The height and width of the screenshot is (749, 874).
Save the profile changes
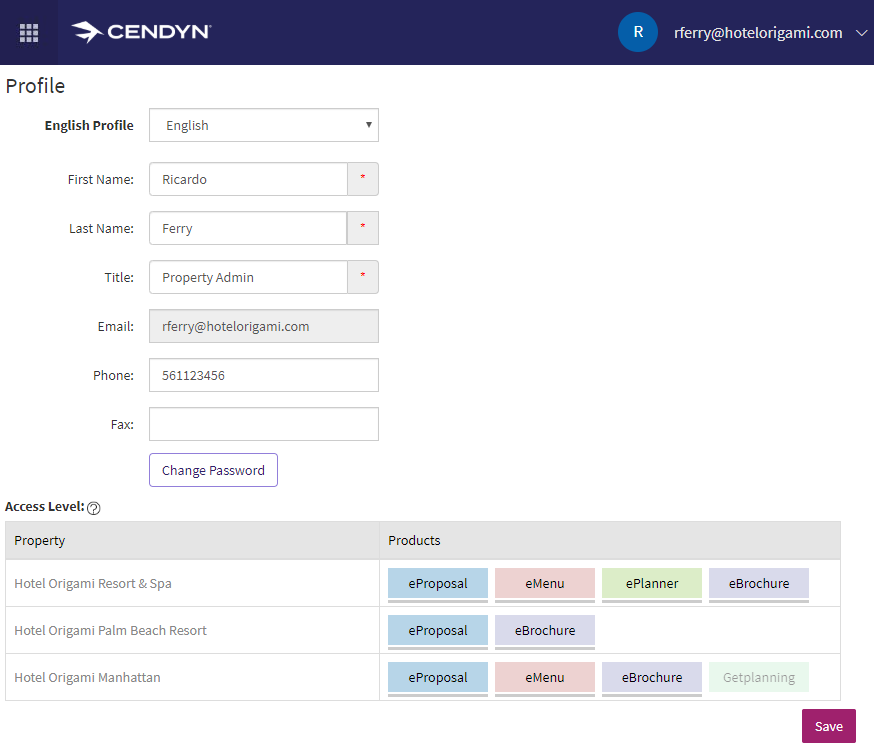(x=829, y=726)
